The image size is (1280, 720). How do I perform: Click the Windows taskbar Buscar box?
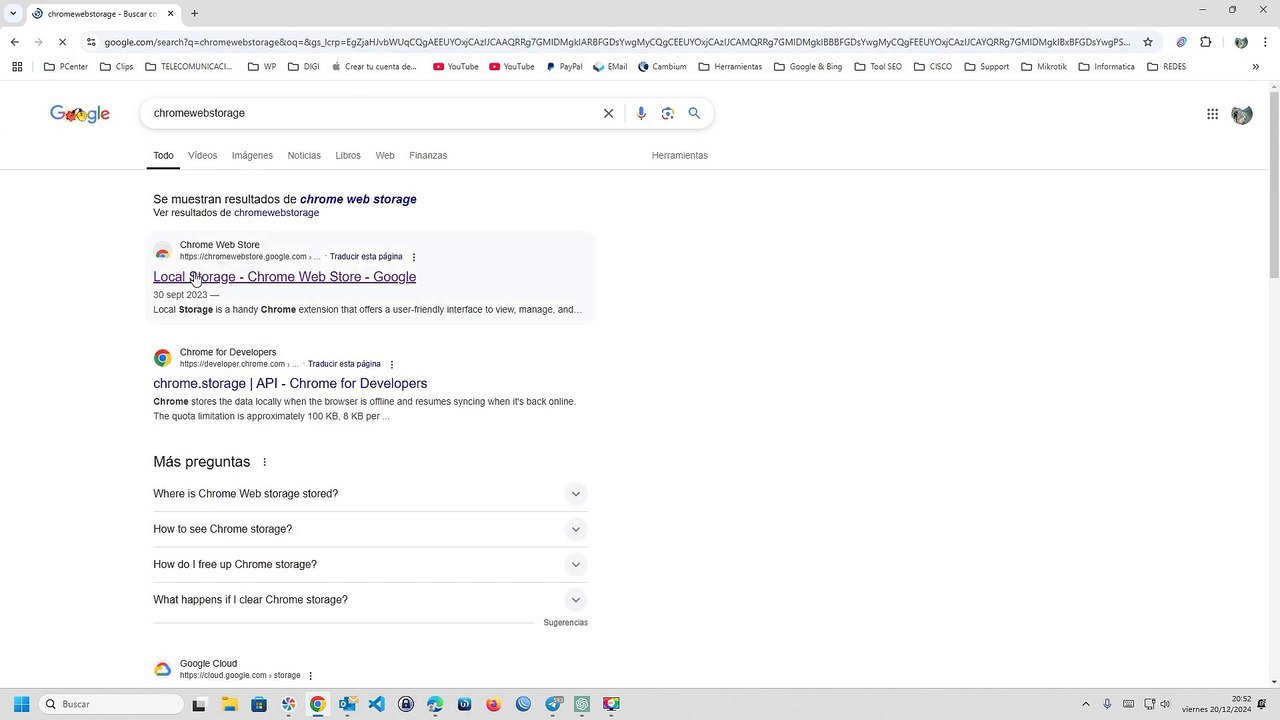(x=109, y=704)
